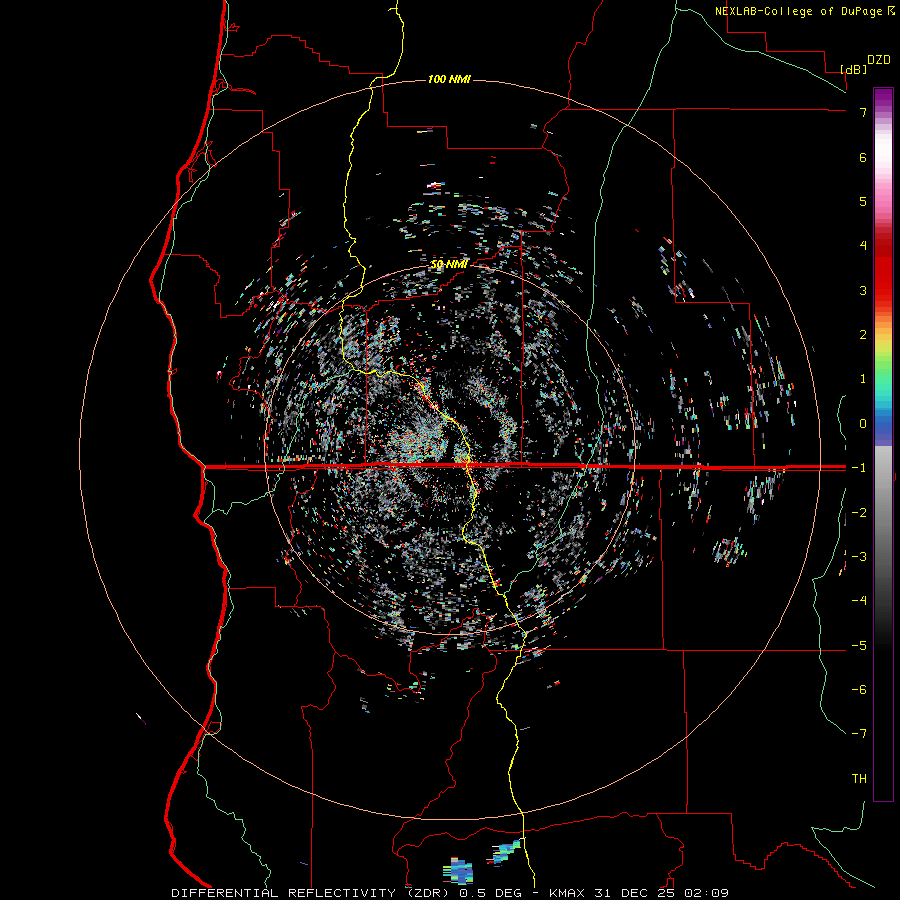
Task: Click the purple top of the color bar
Action: tap(883, 96)
